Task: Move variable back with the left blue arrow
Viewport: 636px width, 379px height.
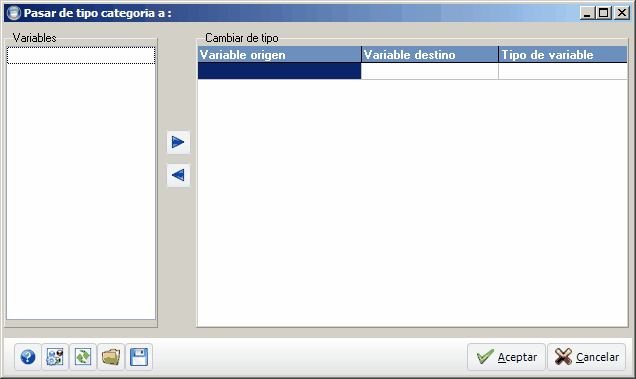Action: (178, 175)
